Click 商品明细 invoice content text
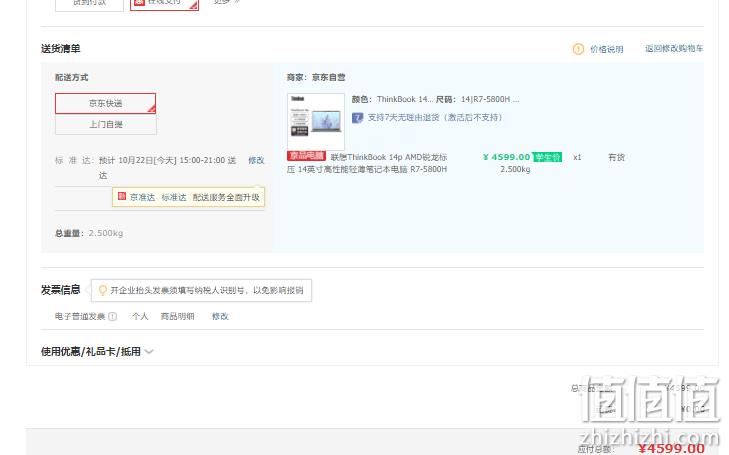 coord(177,317)
